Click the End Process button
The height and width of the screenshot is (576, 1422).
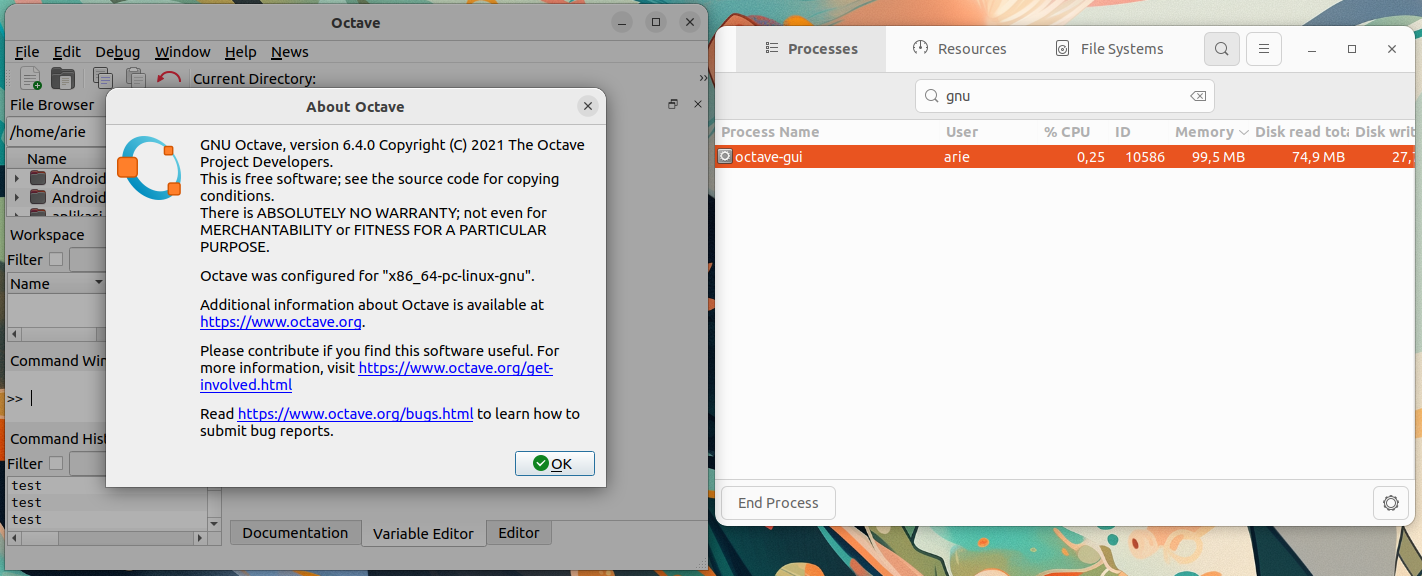(x=778, y=503)
